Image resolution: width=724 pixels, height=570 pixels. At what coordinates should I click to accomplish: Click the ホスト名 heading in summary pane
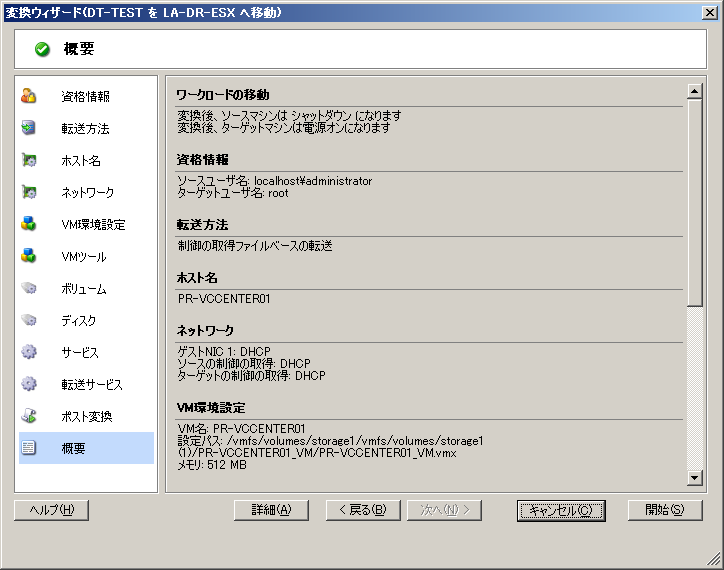[197, 278]
